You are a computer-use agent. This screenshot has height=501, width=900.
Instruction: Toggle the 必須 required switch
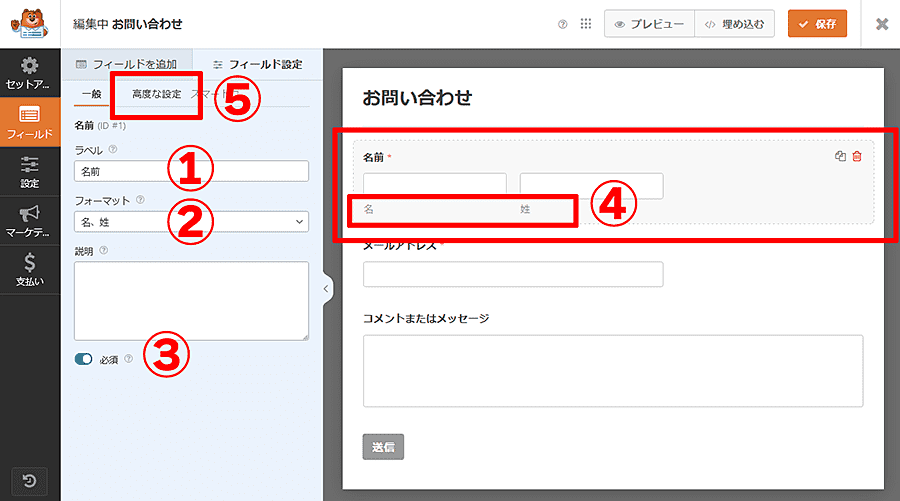(83, 359)
